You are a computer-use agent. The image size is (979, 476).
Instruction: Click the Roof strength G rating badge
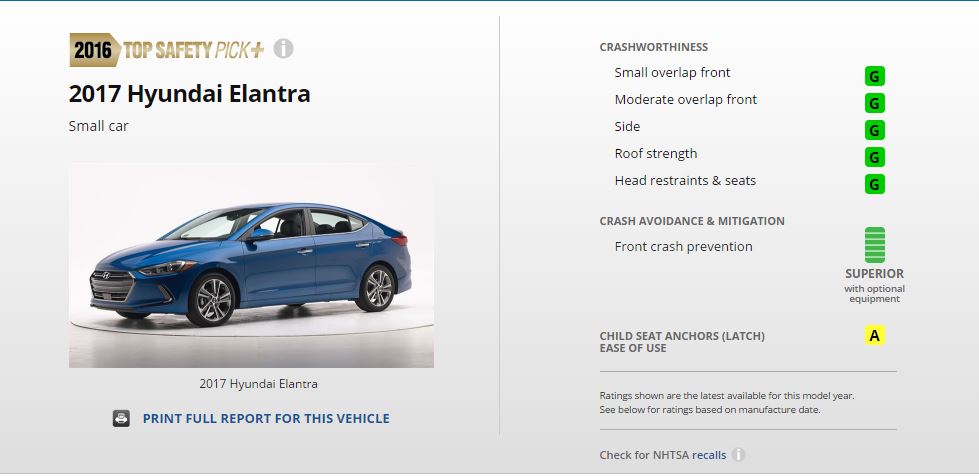pos(874,157)
